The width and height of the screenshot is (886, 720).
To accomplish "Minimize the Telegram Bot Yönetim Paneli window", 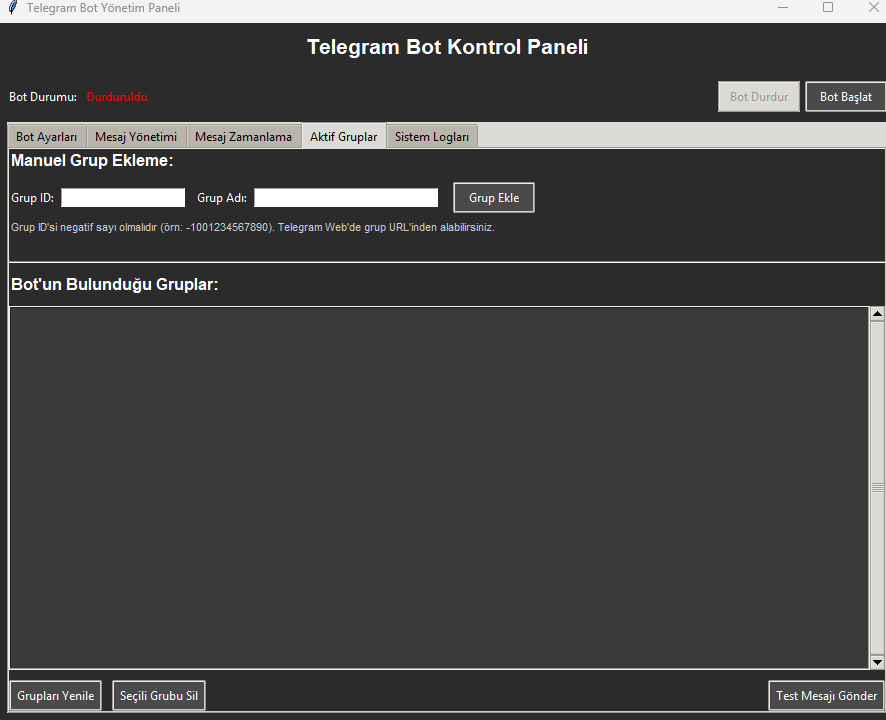I will pyautogui.click(x=782, y=8).
